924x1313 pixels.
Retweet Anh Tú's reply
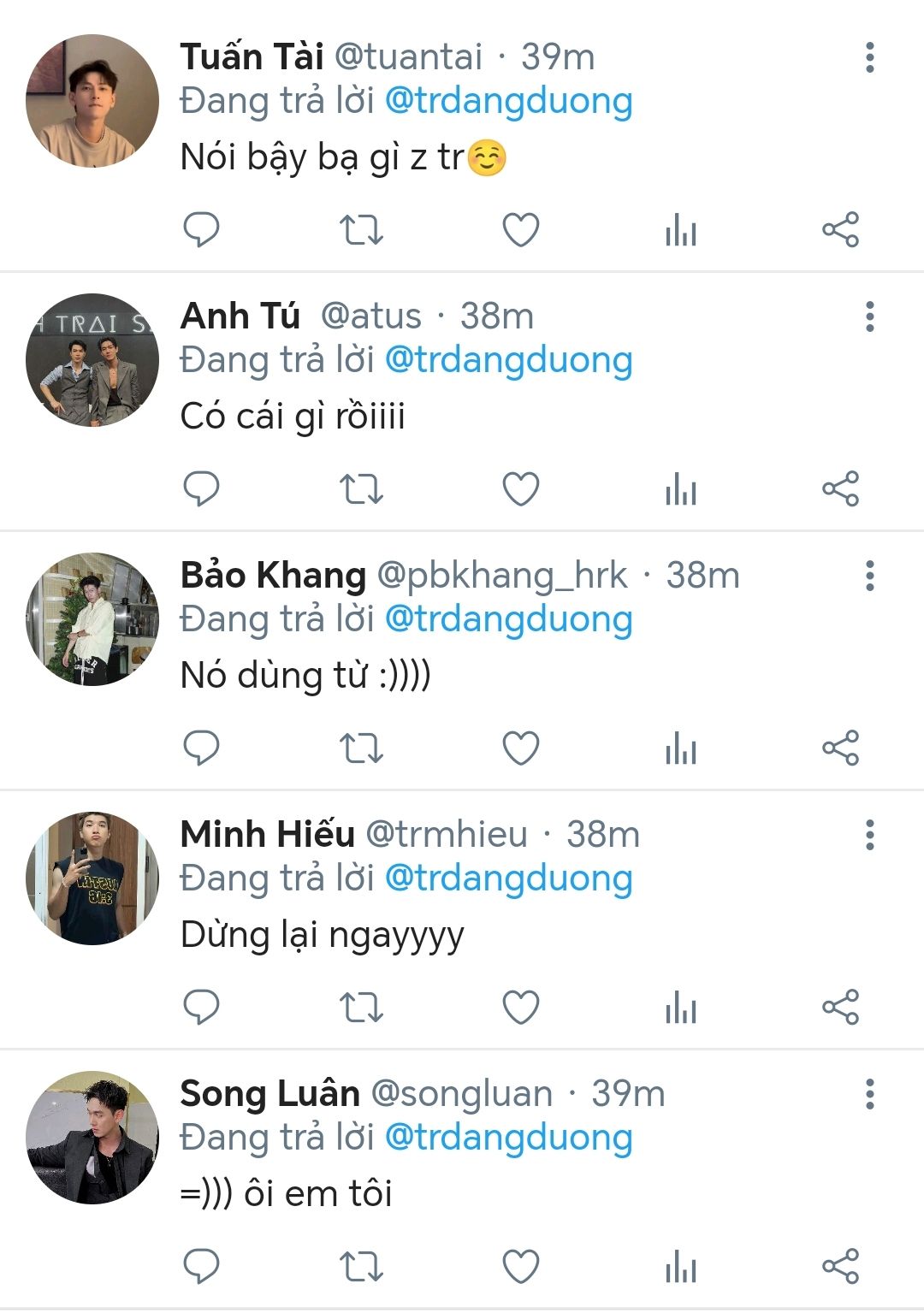coord(361,489)
